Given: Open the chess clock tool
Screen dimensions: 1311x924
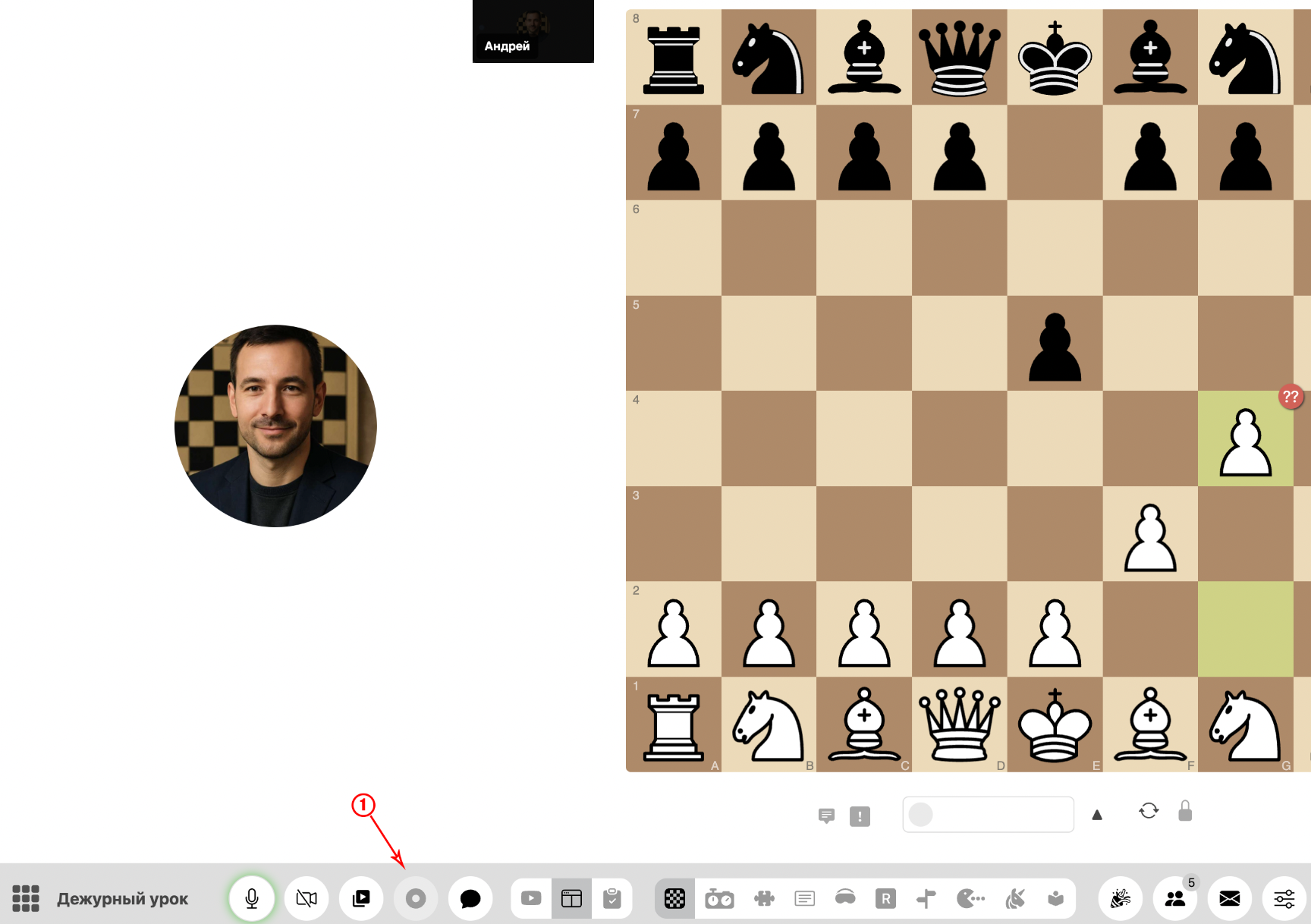Looking at the screenshot, I should (x=718, y=898).
